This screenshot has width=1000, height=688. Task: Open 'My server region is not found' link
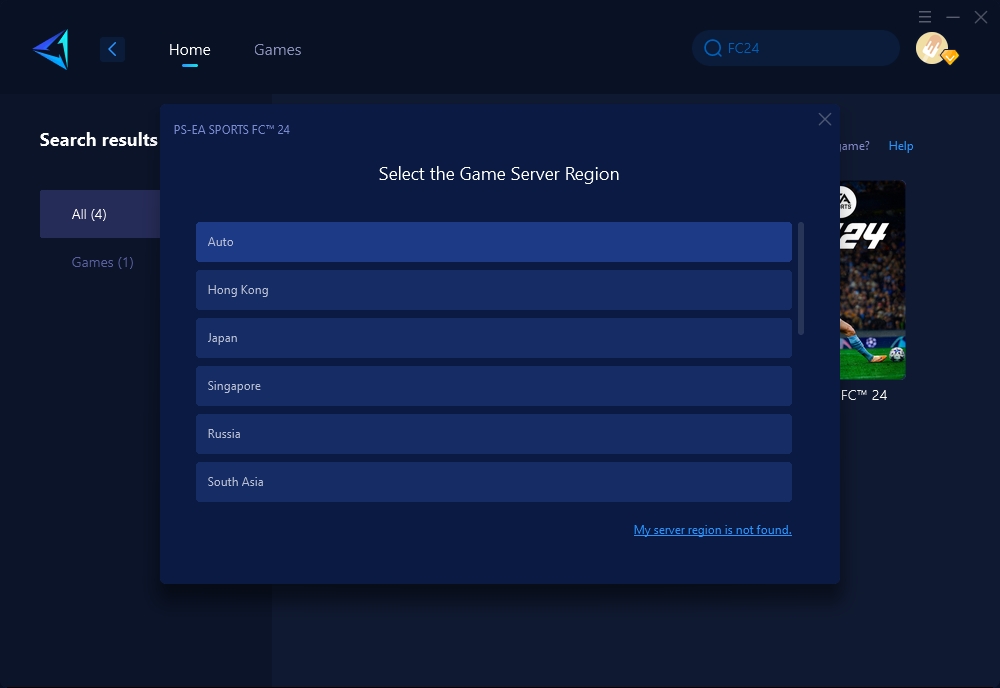point(712,530)
